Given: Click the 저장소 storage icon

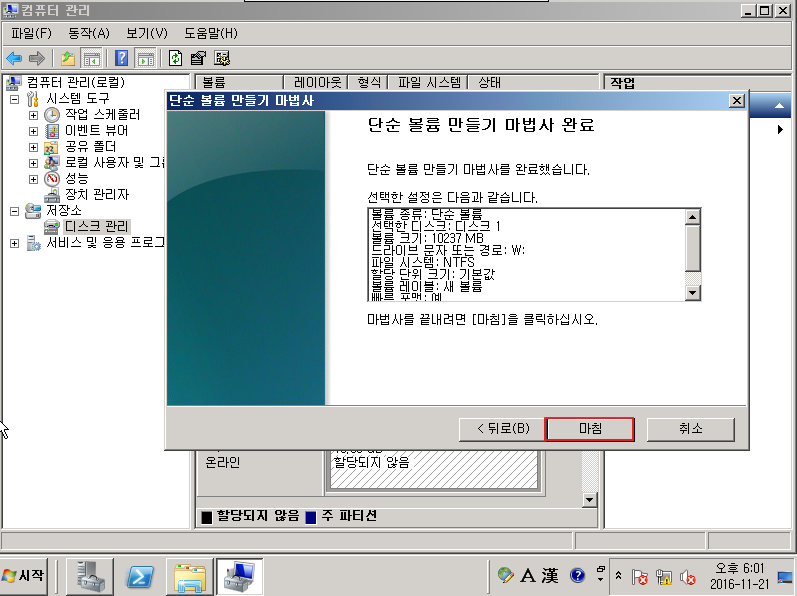Looking at the screenshot, I should pyautogui.click(x=34, y=210).
